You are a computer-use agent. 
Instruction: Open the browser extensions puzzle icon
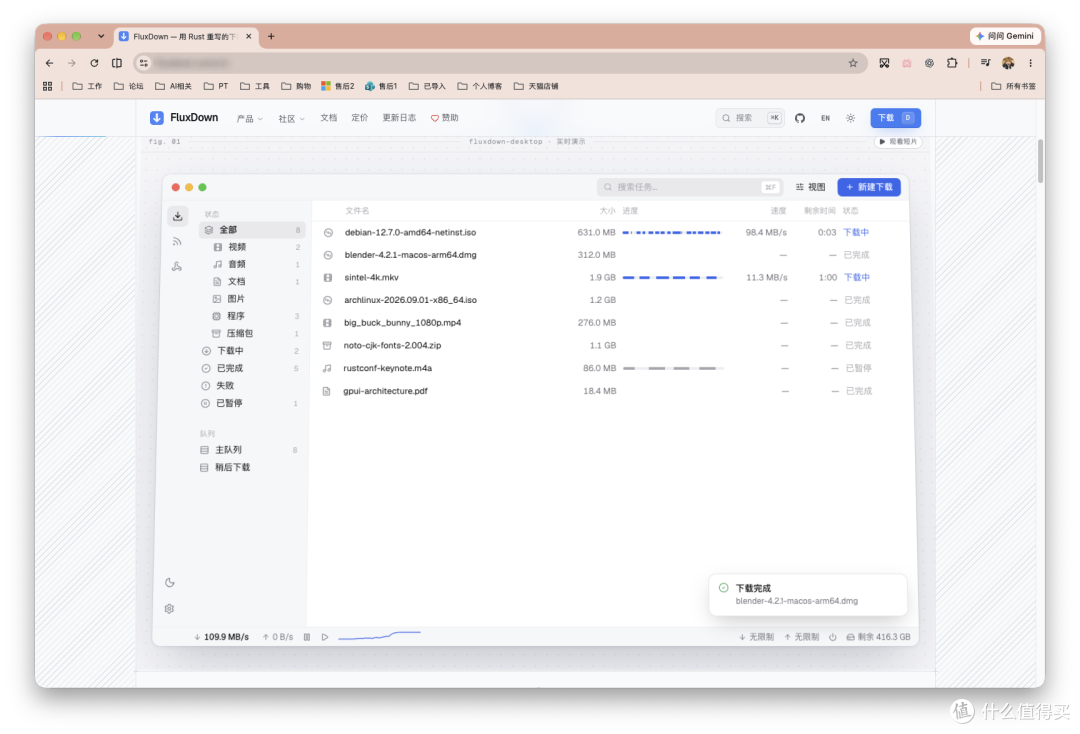(952, 63)
